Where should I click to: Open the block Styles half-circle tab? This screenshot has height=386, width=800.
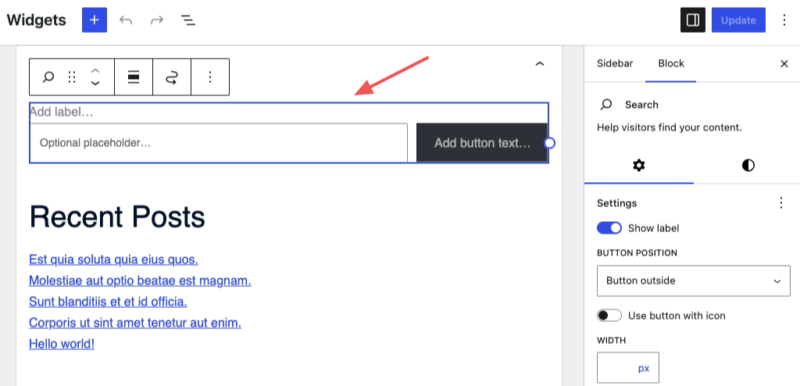pos(748,165)
